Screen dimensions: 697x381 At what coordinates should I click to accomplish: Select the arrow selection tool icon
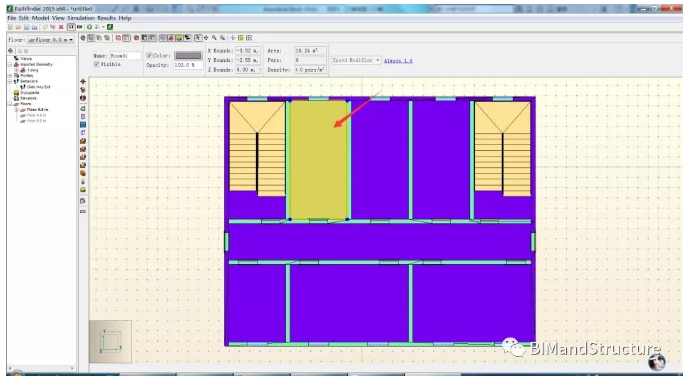(198, 38)
